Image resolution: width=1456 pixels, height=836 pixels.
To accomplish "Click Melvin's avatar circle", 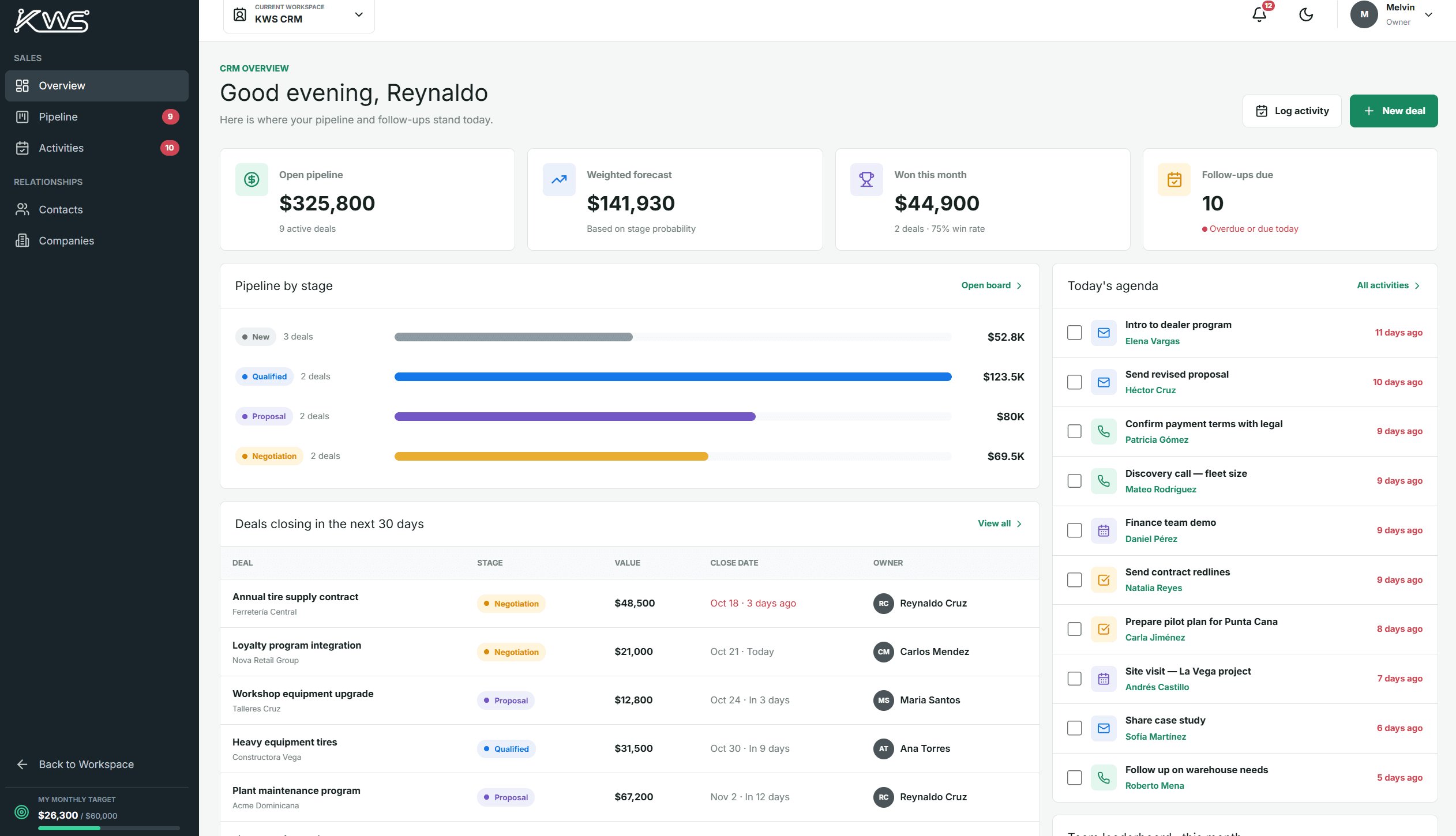I will tap(1364, 14).
